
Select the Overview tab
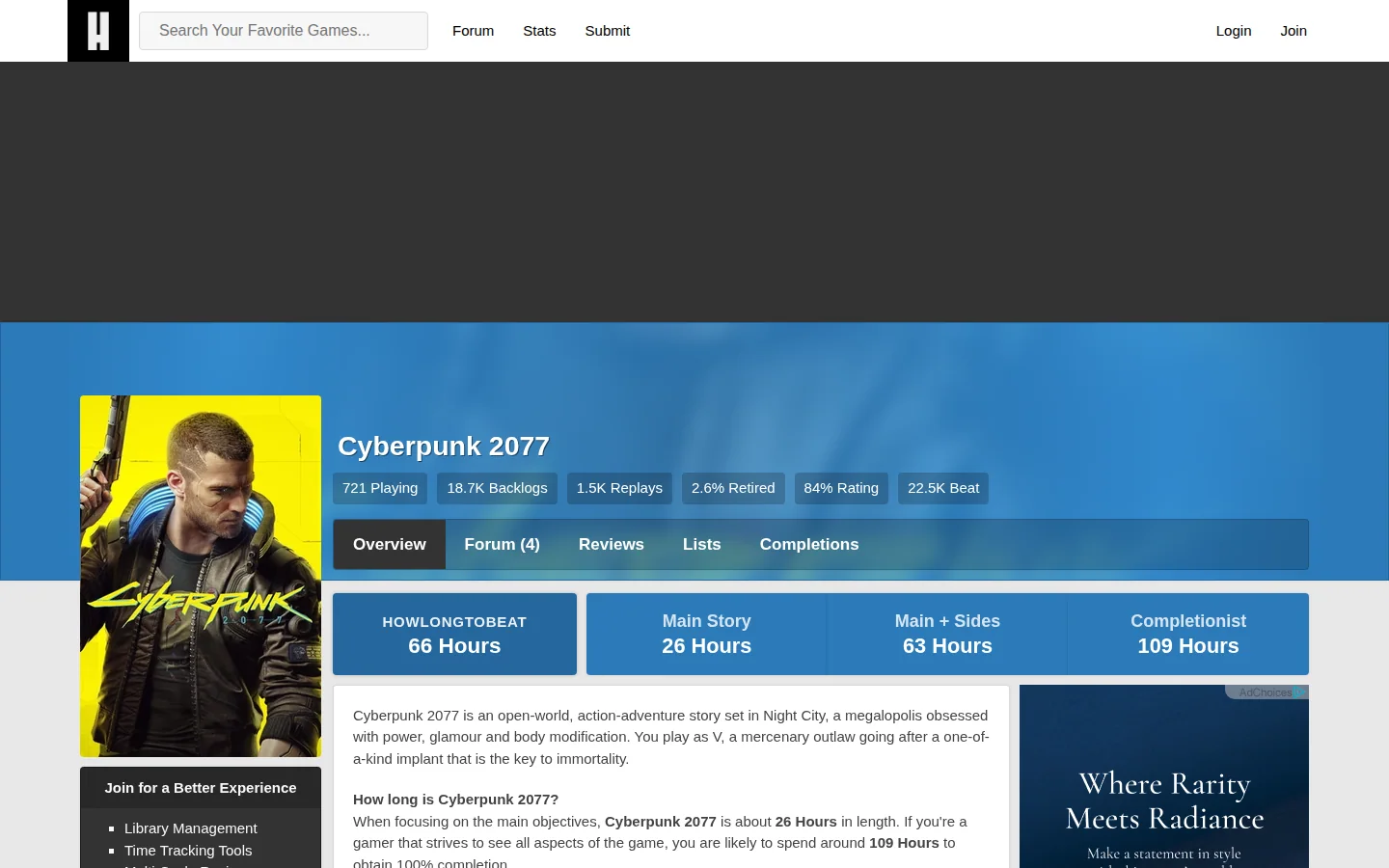click(390, 545)
